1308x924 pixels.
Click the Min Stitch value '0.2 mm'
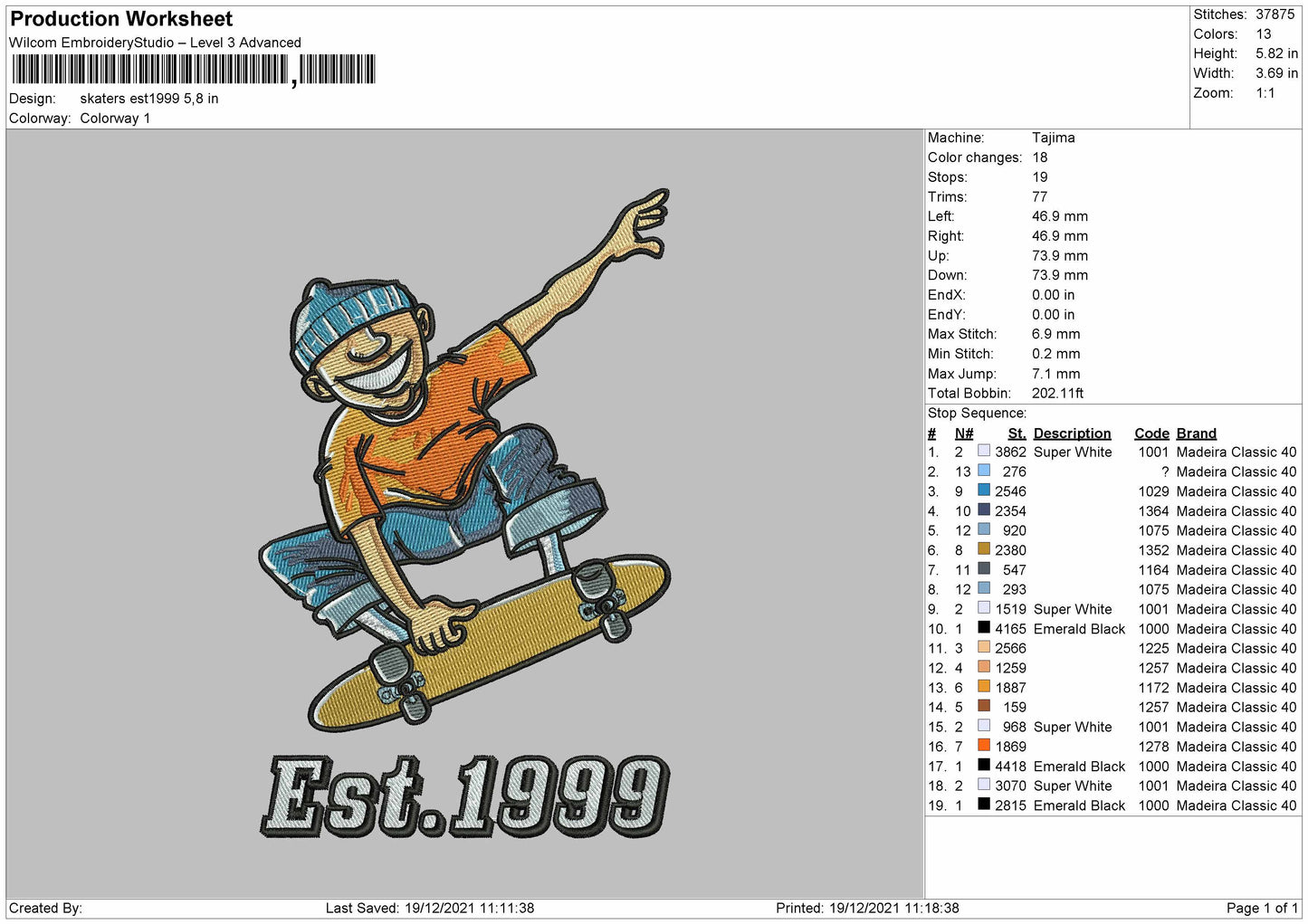point(1058,354)
